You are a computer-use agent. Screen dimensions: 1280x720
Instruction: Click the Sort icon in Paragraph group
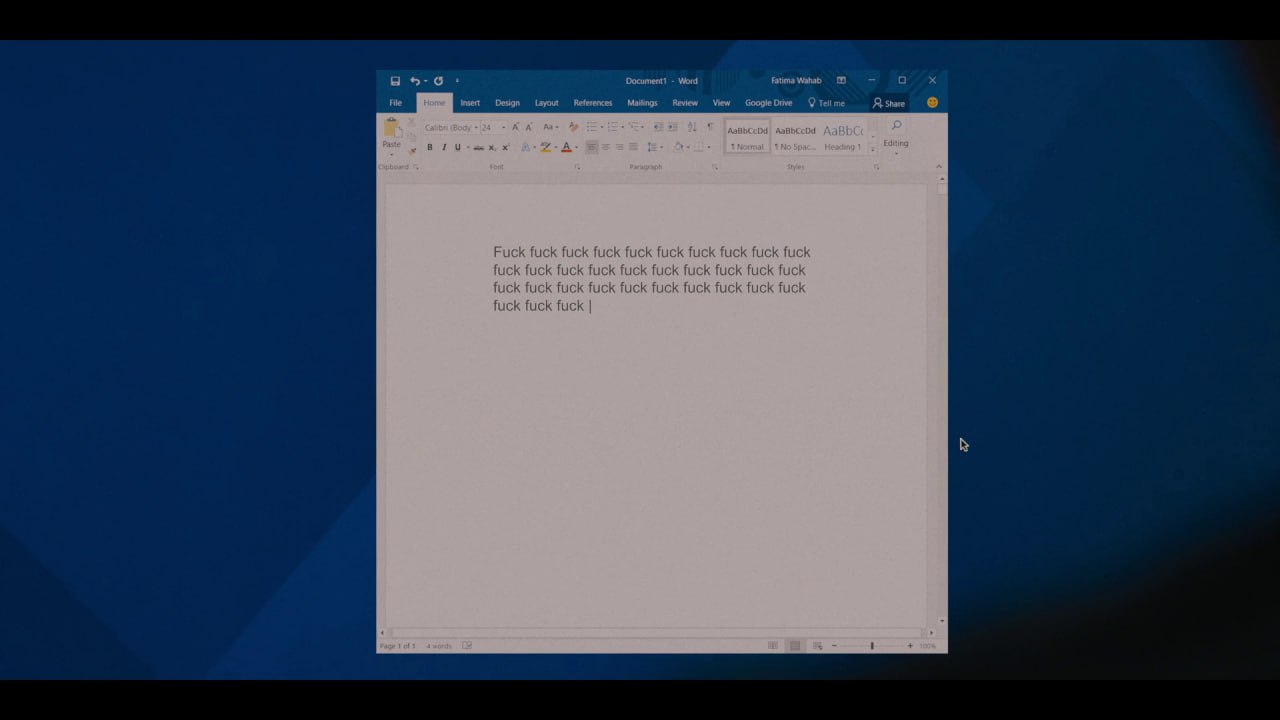[692, 127]
